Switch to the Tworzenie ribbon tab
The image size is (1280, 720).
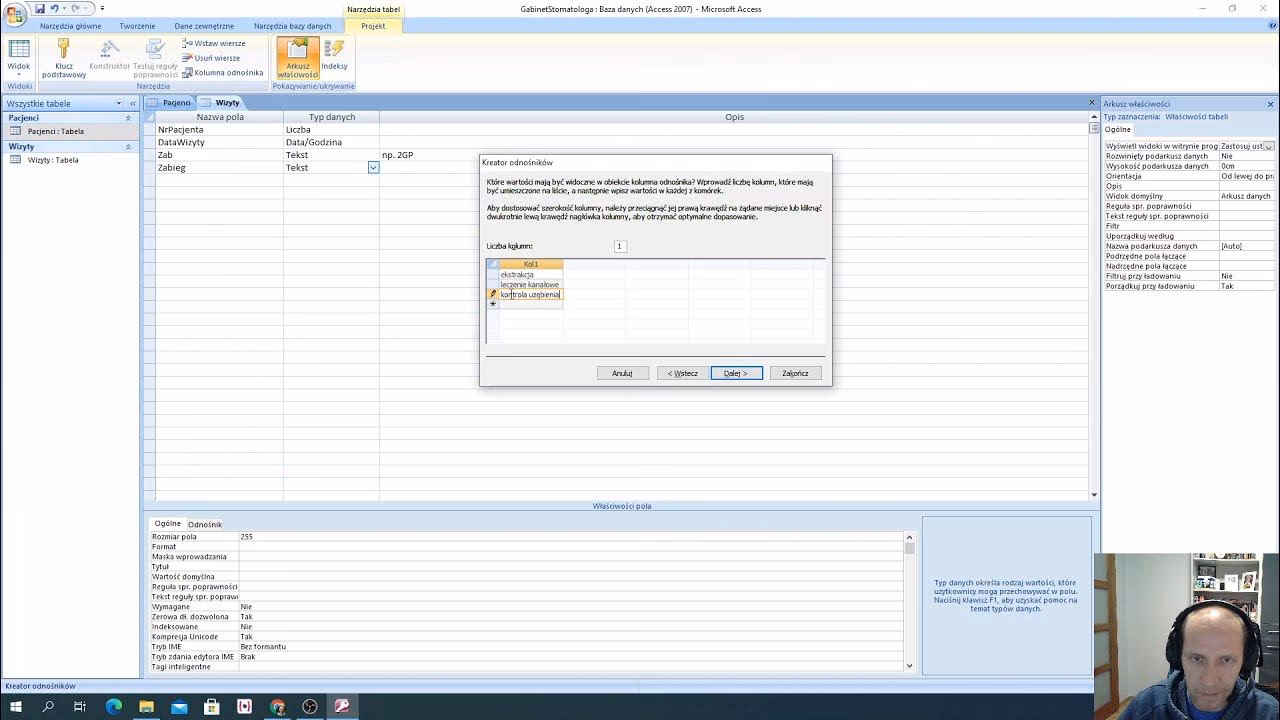coord(137,26)
